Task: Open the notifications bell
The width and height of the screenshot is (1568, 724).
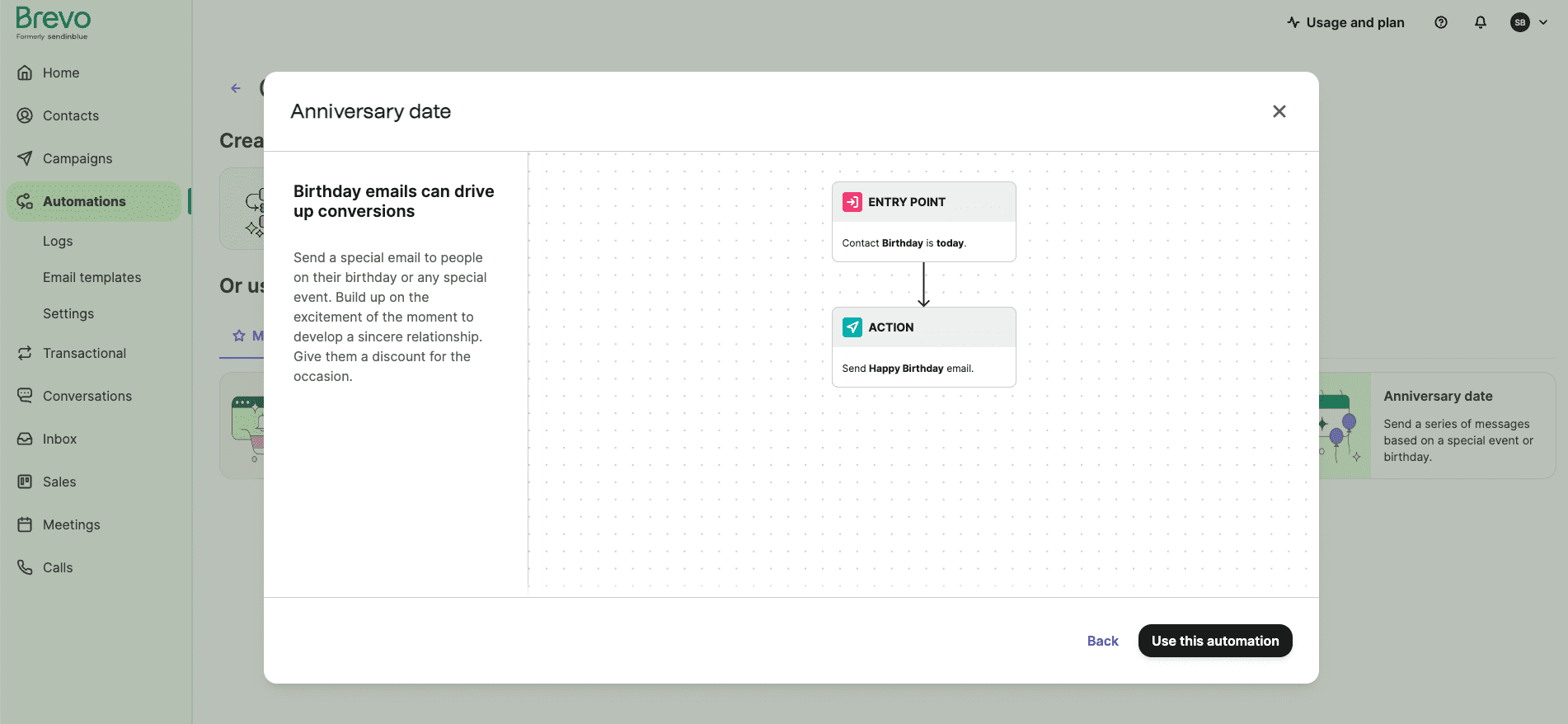Action: (1480, 23)
